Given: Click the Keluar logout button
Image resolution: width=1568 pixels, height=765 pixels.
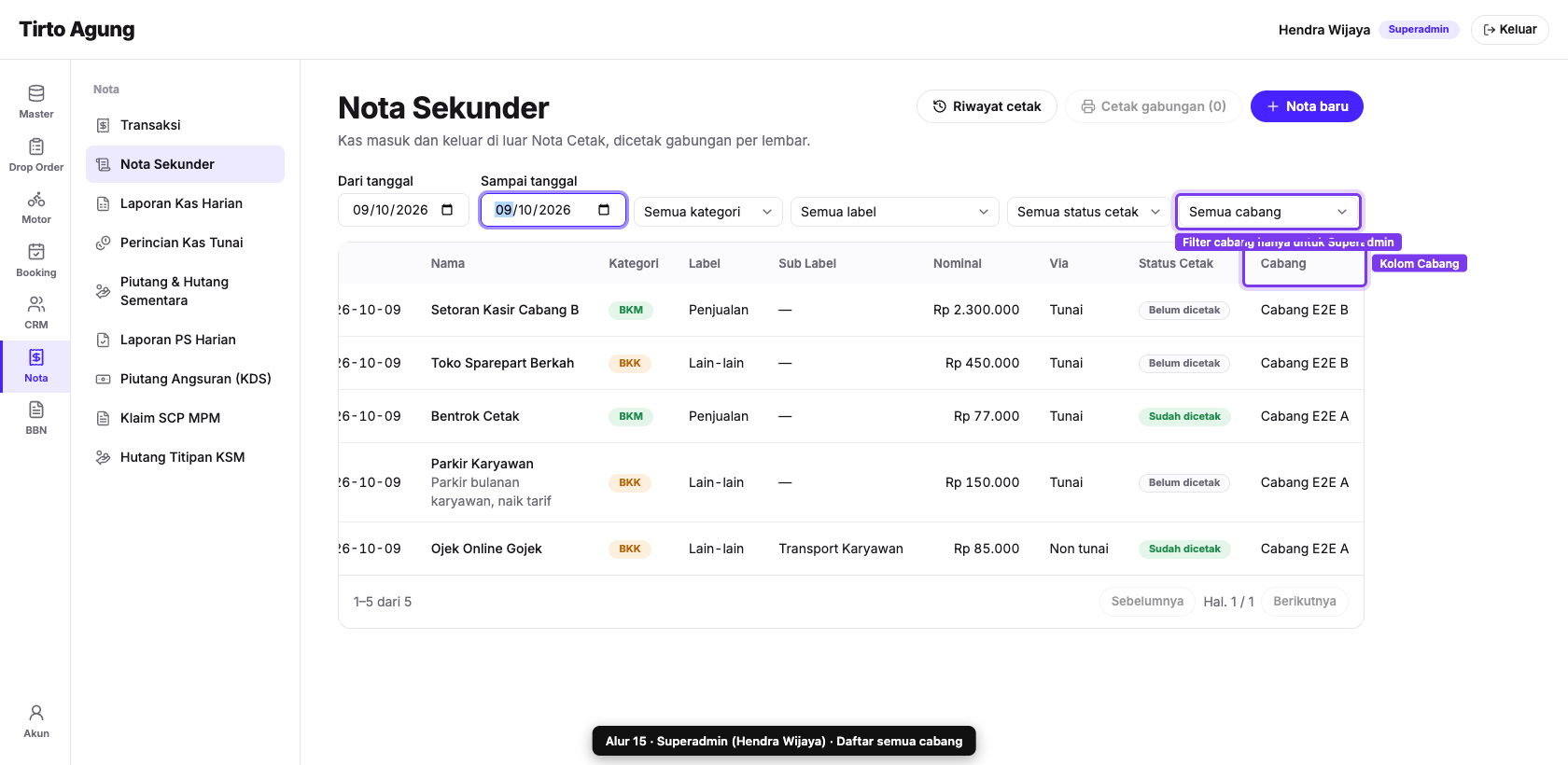Looking at the screenshot, I should point(1509,30).
